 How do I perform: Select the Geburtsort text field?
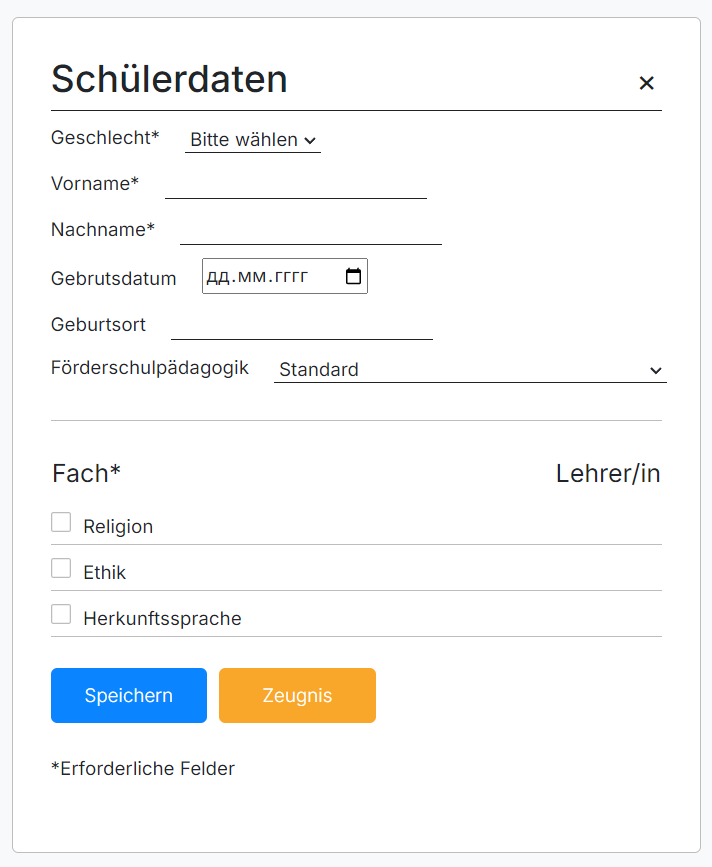pos(302,326)
